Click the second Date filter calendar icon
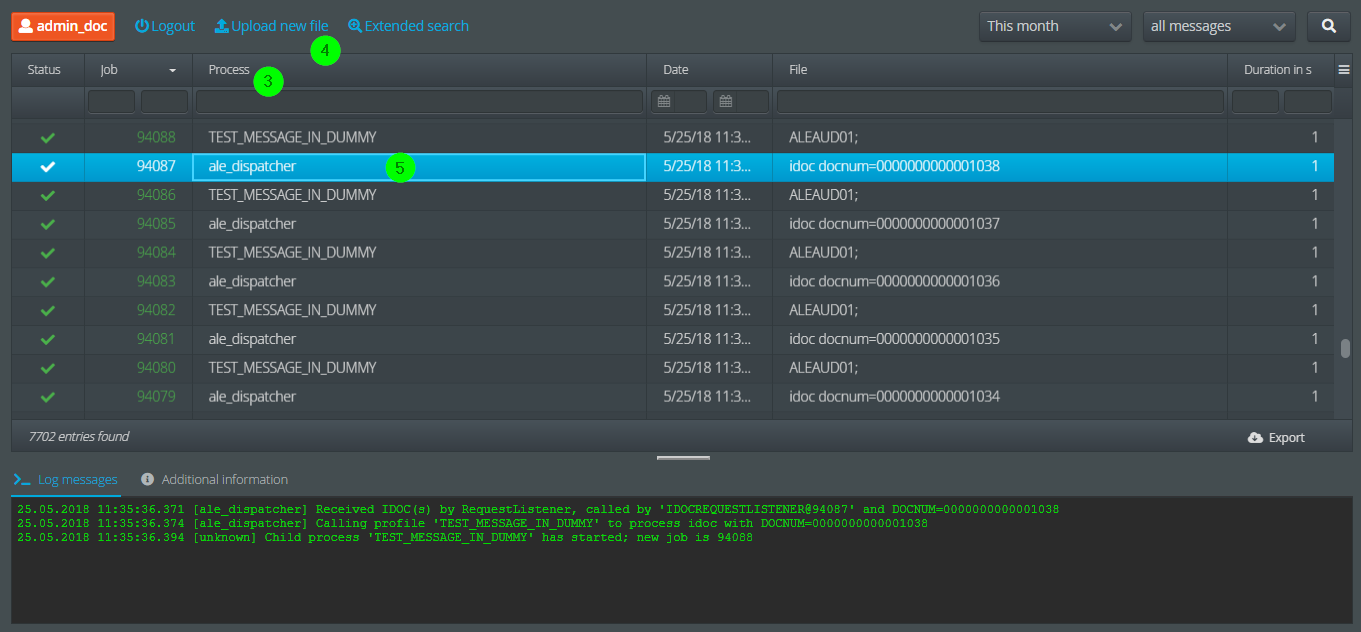 click(726, 101)
